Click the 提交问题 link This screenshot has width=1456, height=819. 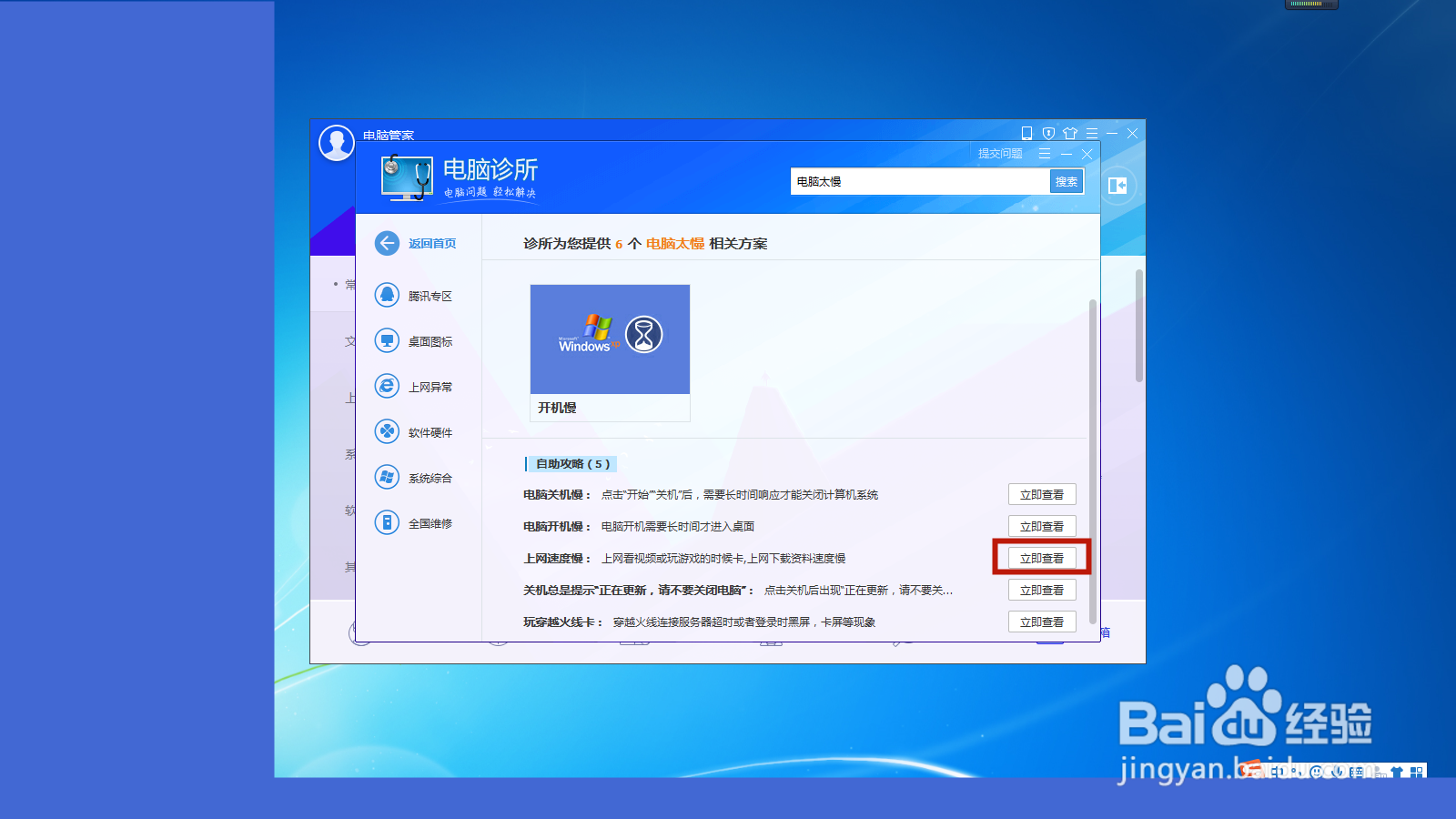point(1000,154)
